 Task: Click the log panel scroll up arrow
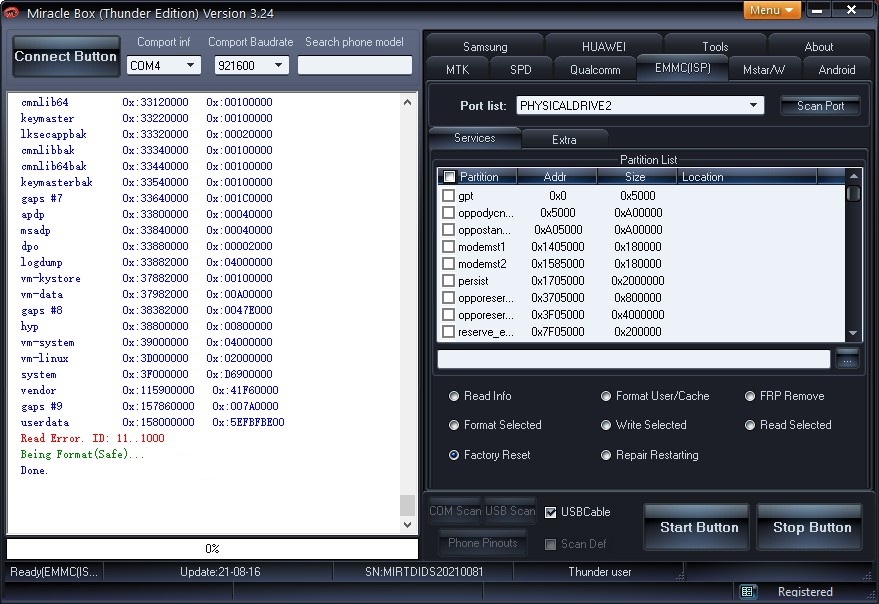pyautogui.click(x=408, y=102)
